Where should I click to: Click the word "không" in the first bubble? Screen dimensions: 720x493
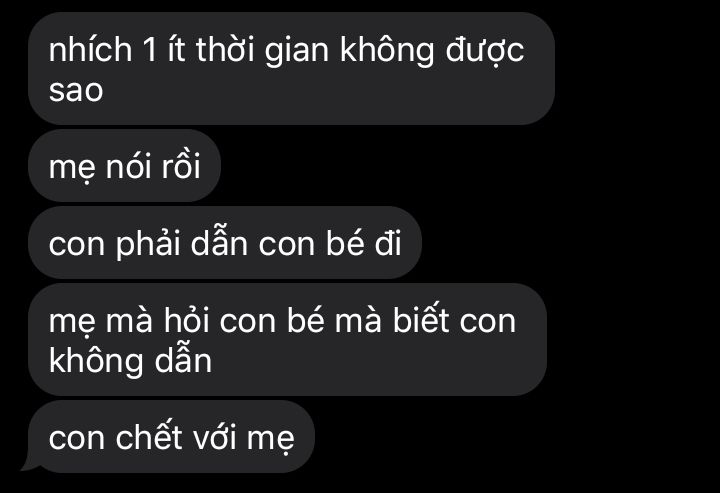(387, 50)
